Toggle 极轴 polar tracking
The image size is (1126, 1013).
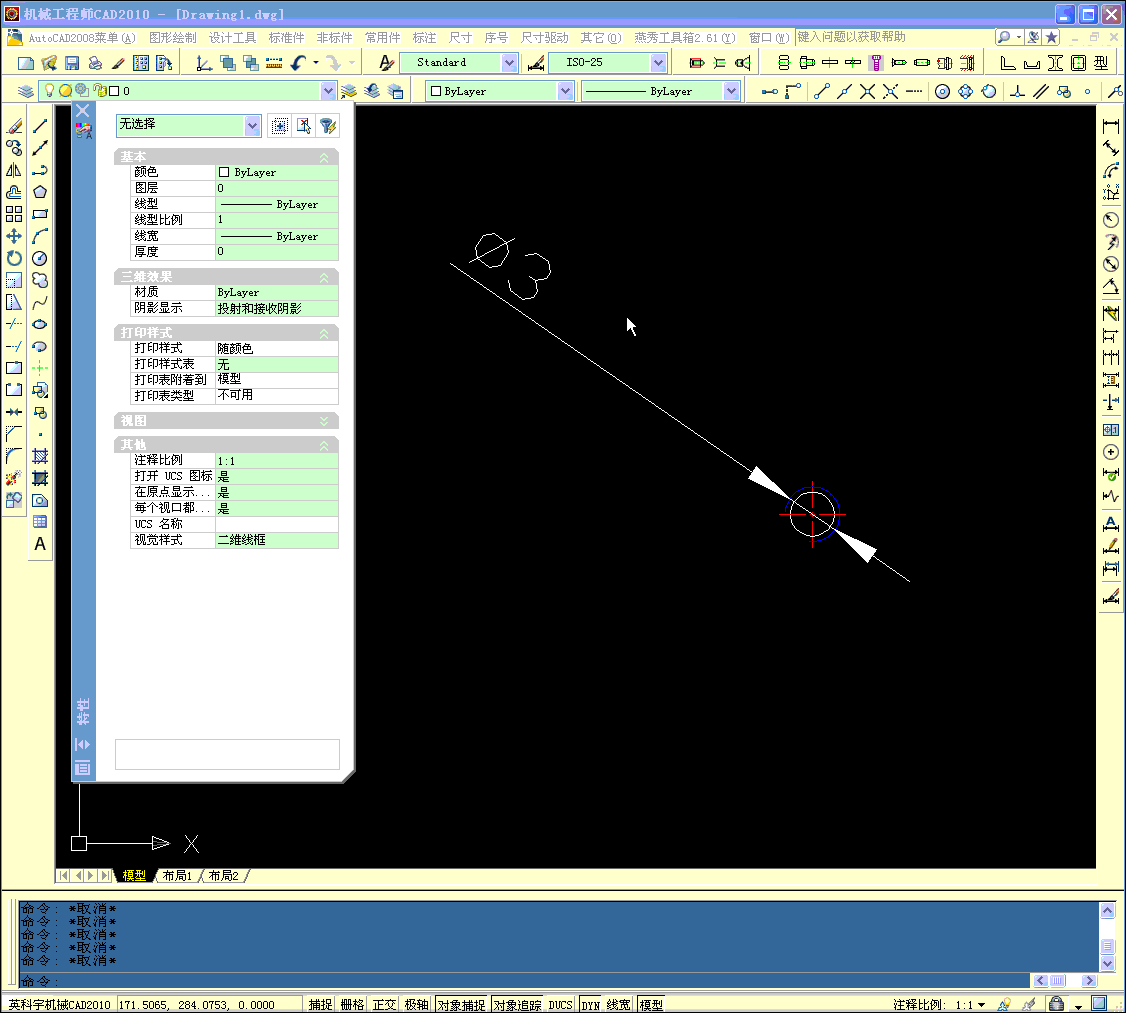417,1004
